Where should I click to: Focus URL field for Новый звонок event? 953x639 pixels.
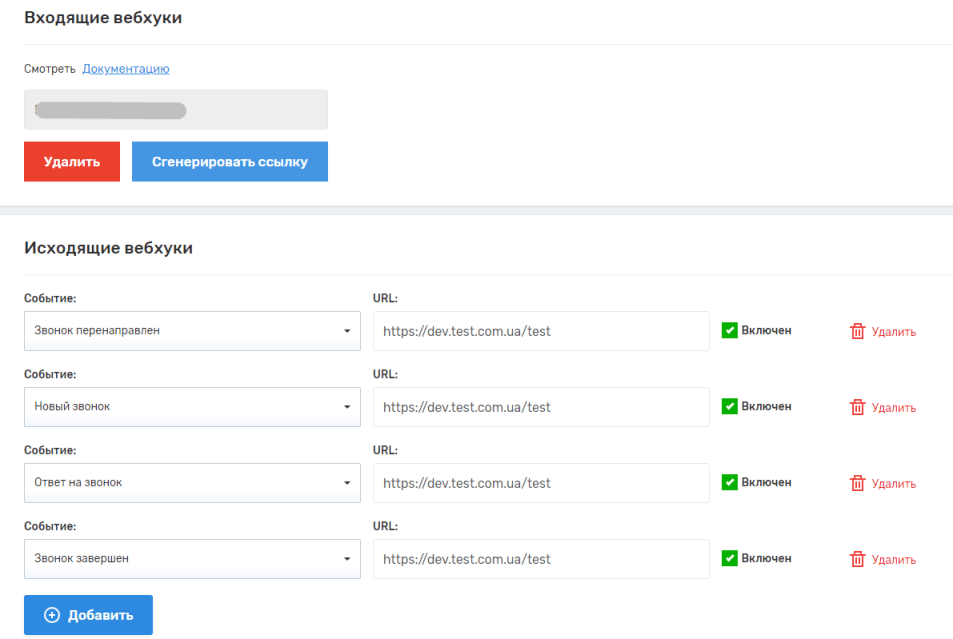[541, 407]
